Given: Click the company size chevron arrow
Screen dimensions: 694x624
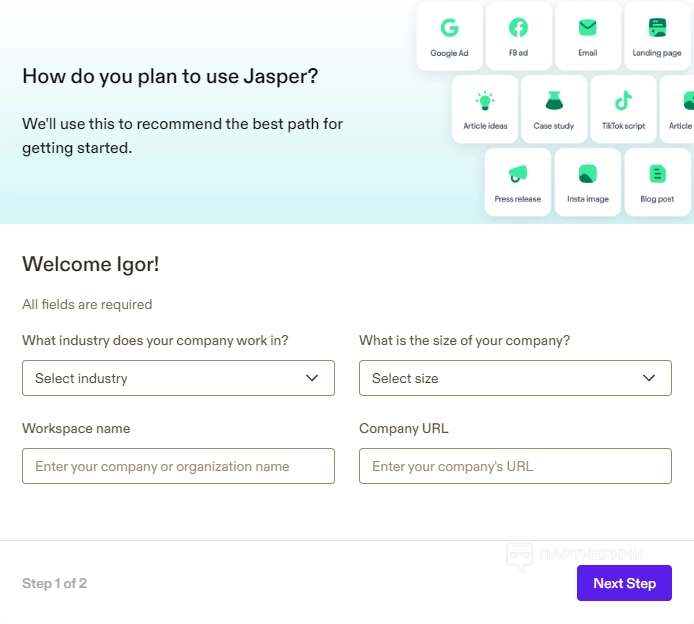Looking at the screenshot, I should 650,378.
